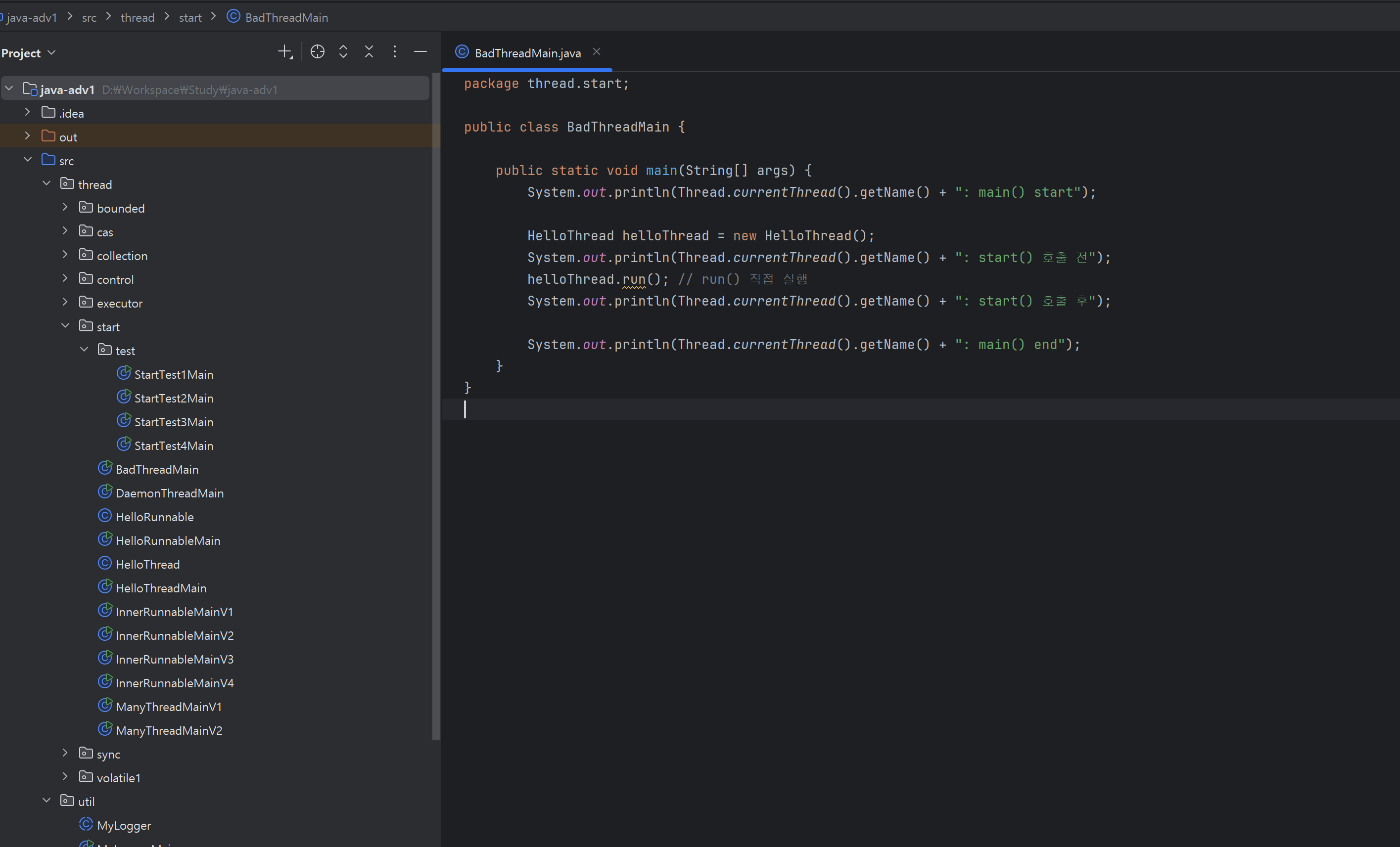Expand the sync package

(65, 753)
